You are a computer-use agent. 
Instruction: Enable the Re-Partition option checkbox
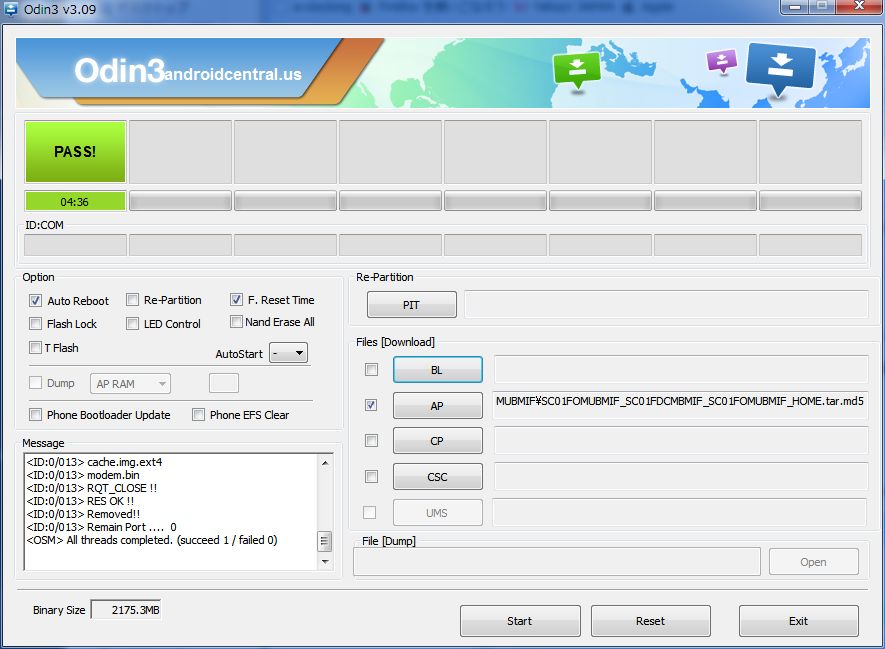(x=133, y=300)
